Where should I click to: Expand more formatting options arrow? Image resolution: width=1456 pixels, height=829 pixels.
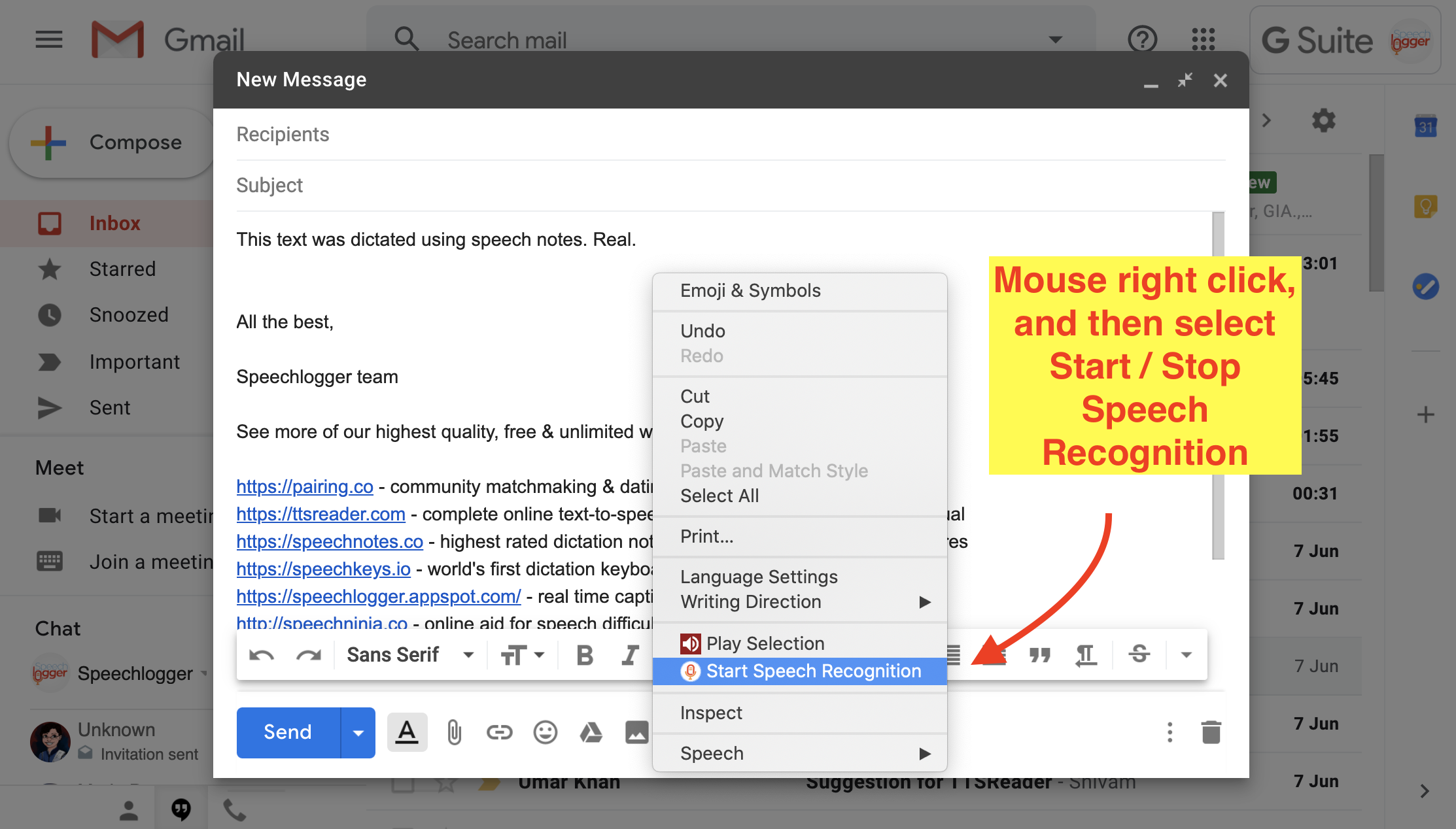click(x=1186, y=654)
